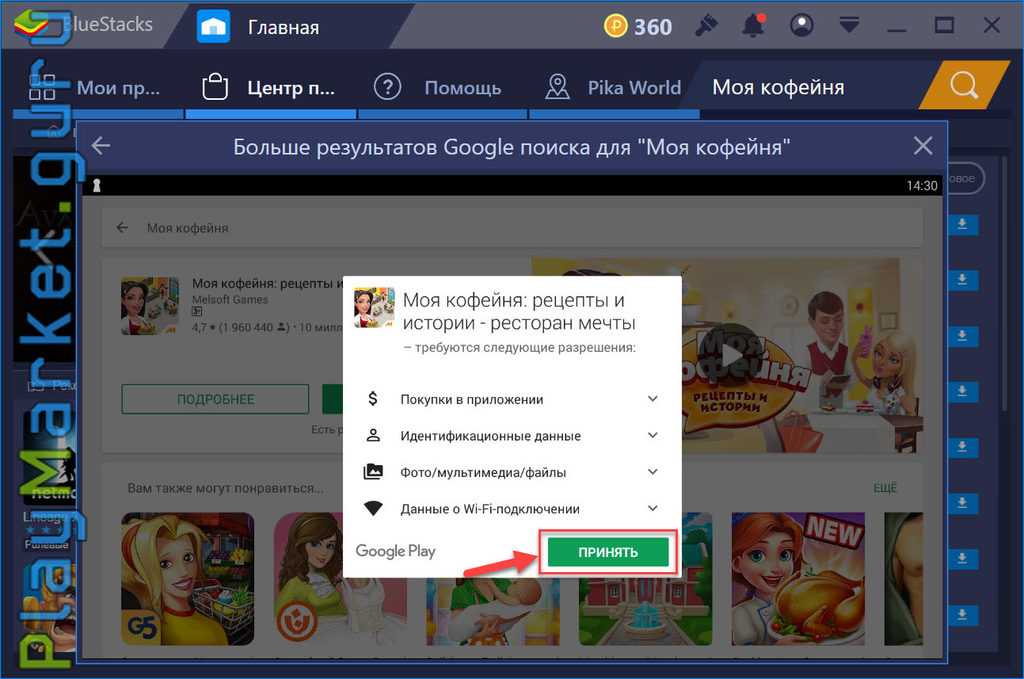The width and height of the screenshot is (1024, 679).
Task: Open the Моя кофейня app icon in listing
Action: 150,306
